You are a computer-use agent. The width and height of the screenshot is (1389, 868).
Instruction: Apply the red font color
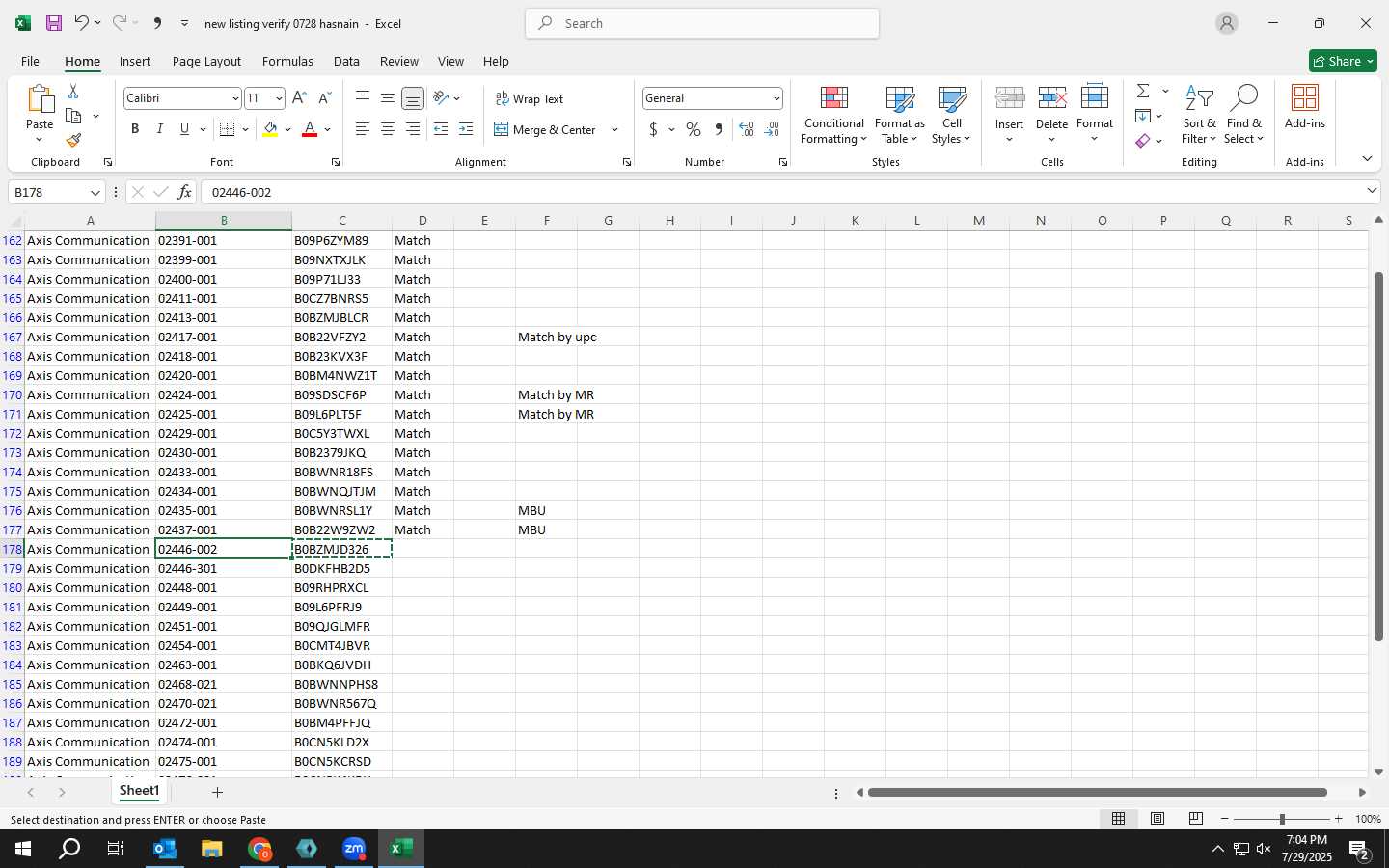310,129
